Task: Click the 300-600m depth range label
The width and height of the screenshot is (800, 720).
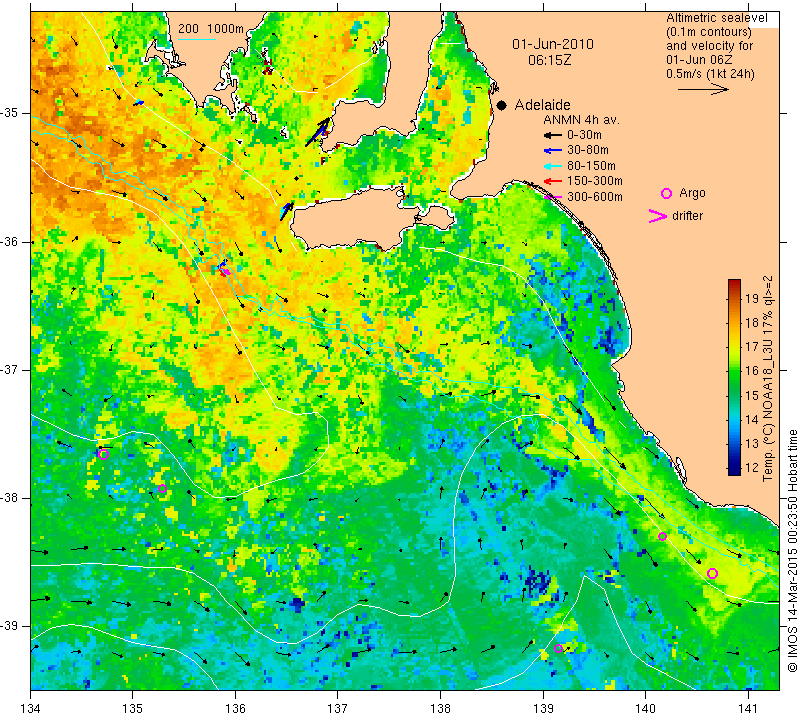Action: tap(595, 196)
